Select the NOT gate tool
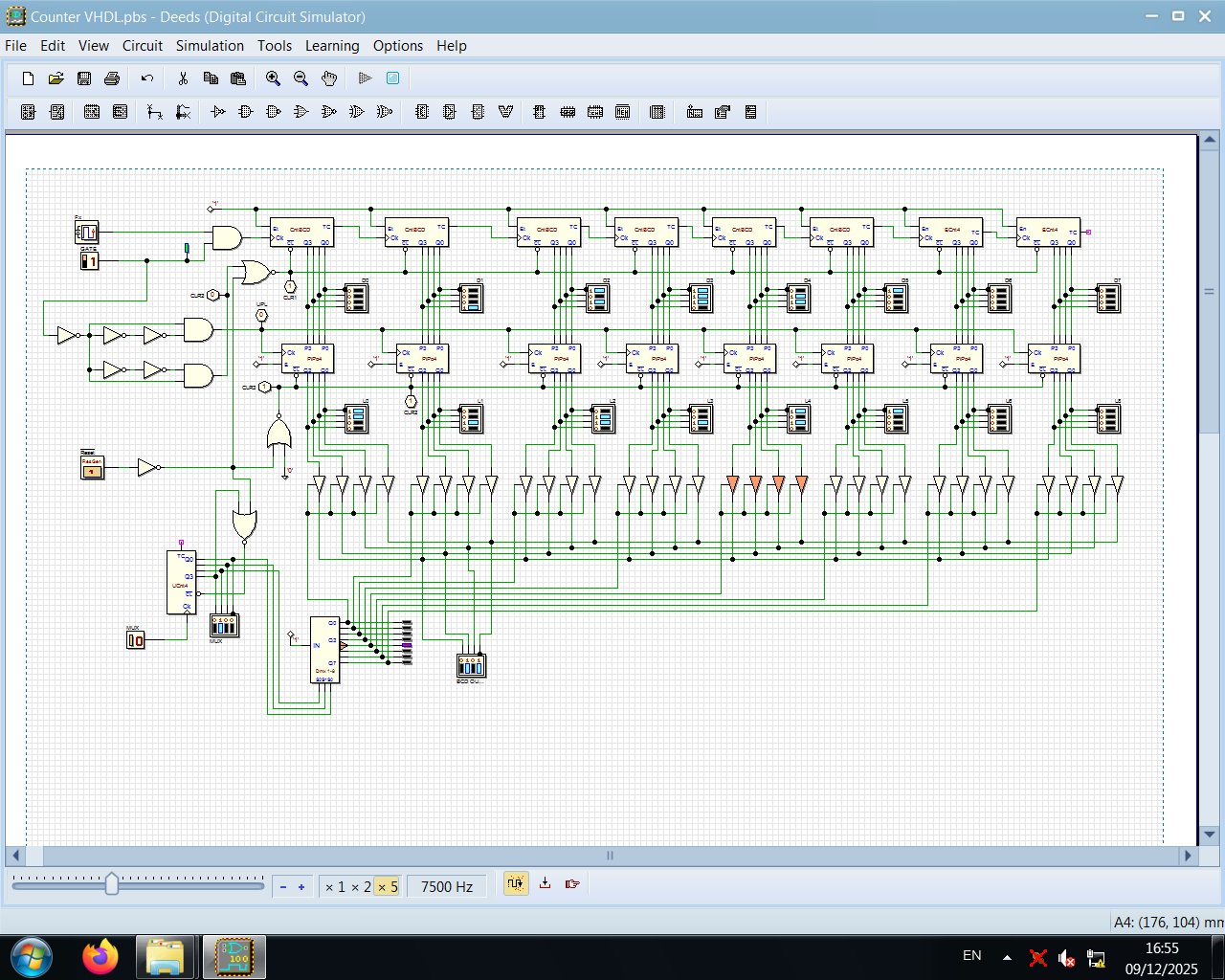Viewport: 1225px width, 980px height. click(216, 112)
